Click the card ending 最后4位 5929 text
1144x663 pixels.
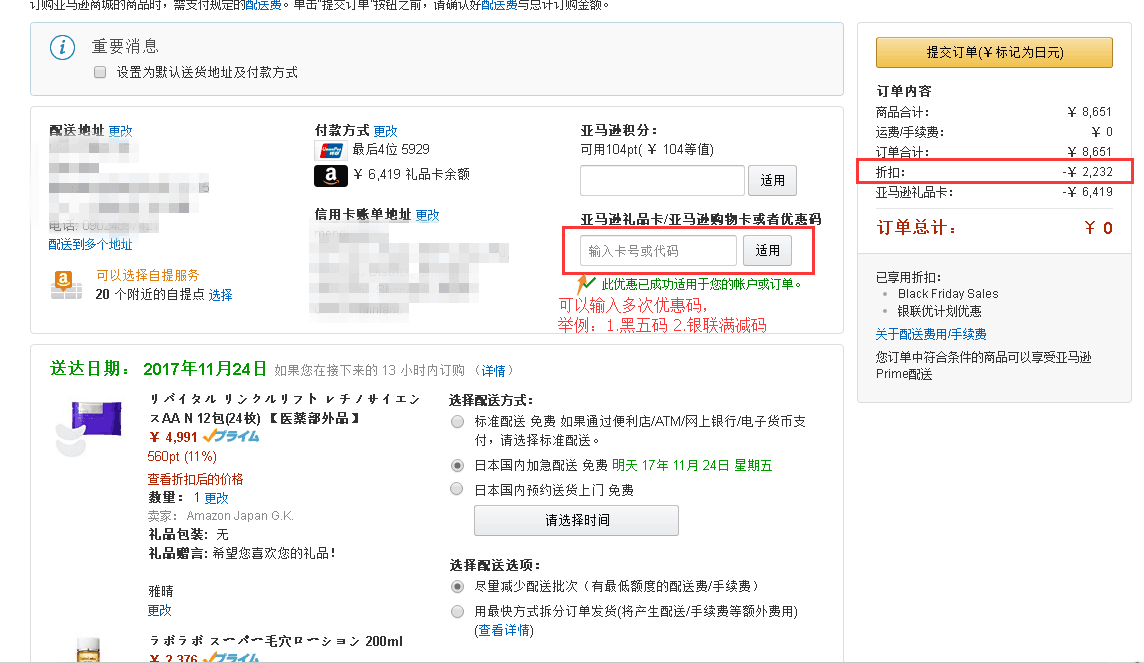pos(391,150)
